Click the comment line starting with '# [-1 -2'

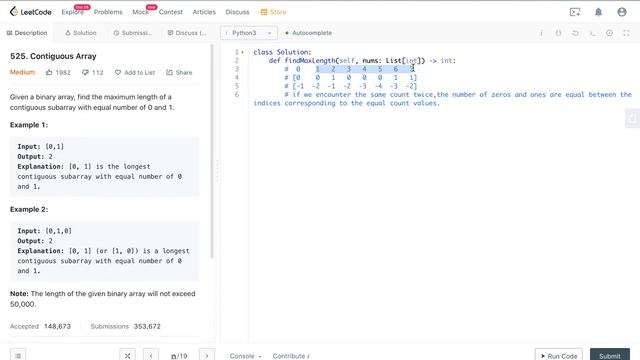pyautogui.click(x=351, y=86)
